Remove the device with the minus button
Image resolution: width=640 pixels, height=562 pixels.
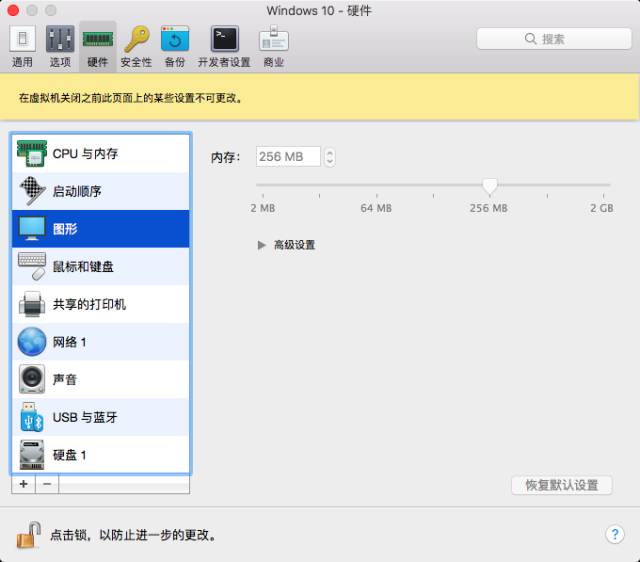click(x=47, y=484)
